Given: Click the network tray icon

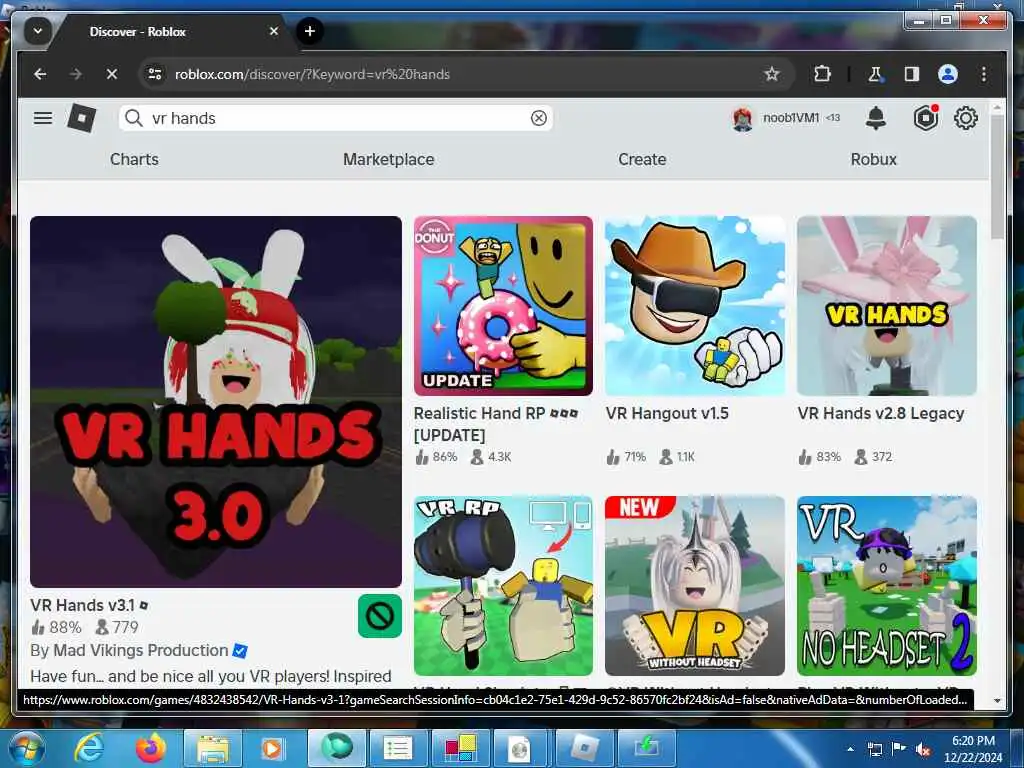Looking at the screenshot, I should 874,749.
